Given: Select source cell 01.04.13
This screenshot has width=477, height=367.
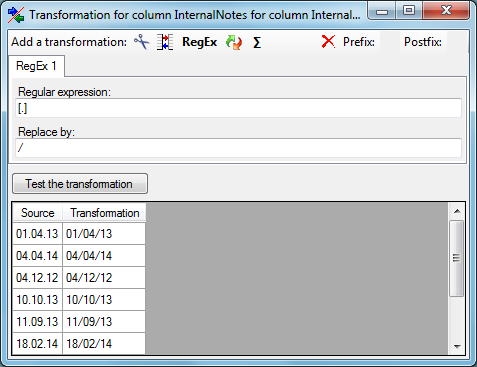Looking at the screenshot, I should [x=38, y=233].
